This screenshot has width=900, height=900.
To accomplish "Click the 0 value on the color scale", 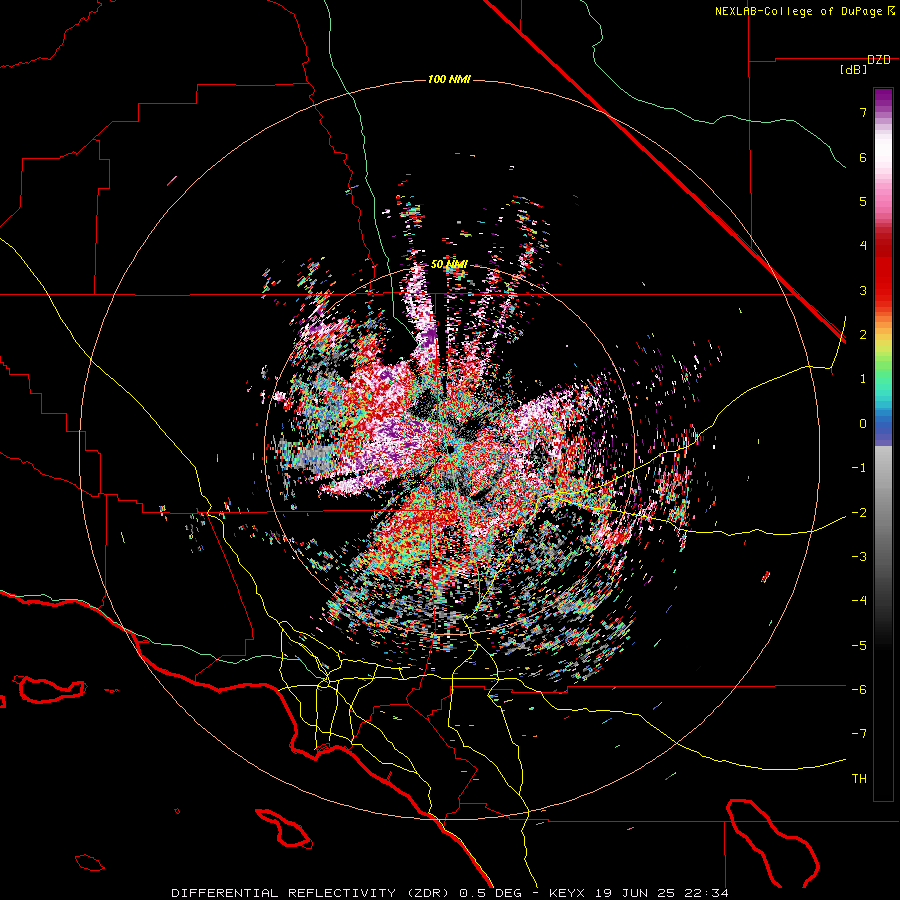I will 863,424.
